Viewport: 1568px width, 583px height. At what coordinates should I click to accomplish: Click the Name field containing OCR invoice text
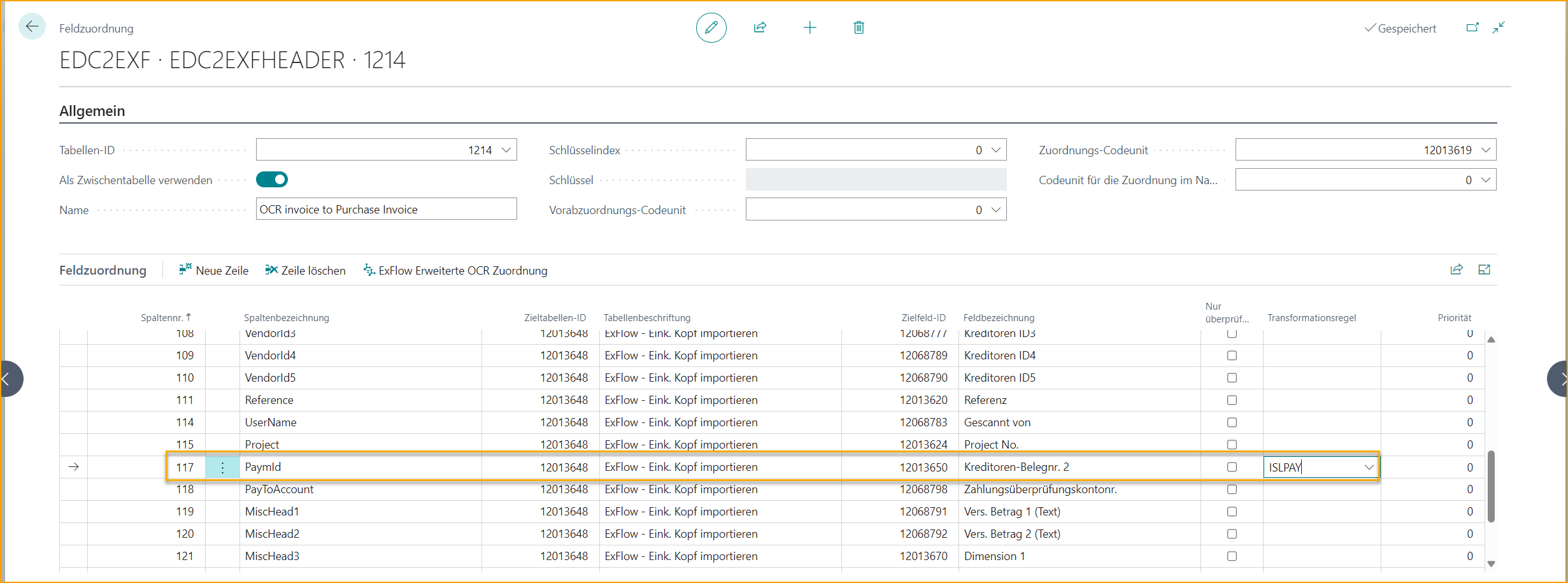click(386, 208)
